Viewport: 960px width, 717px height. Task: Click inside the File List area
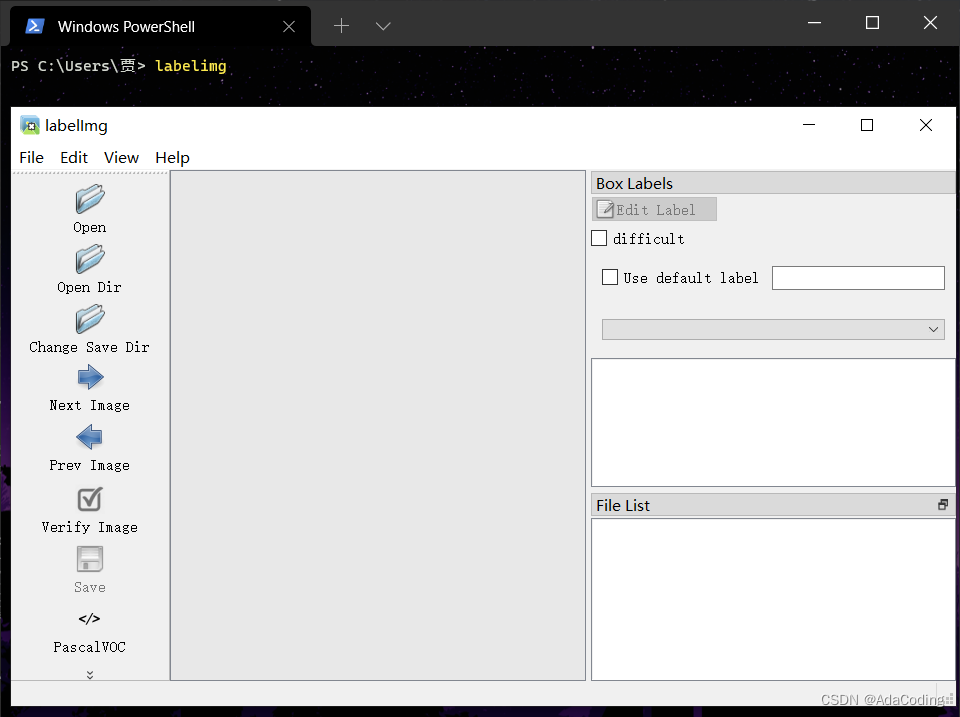pyautogui.click(x=773, y=599)
